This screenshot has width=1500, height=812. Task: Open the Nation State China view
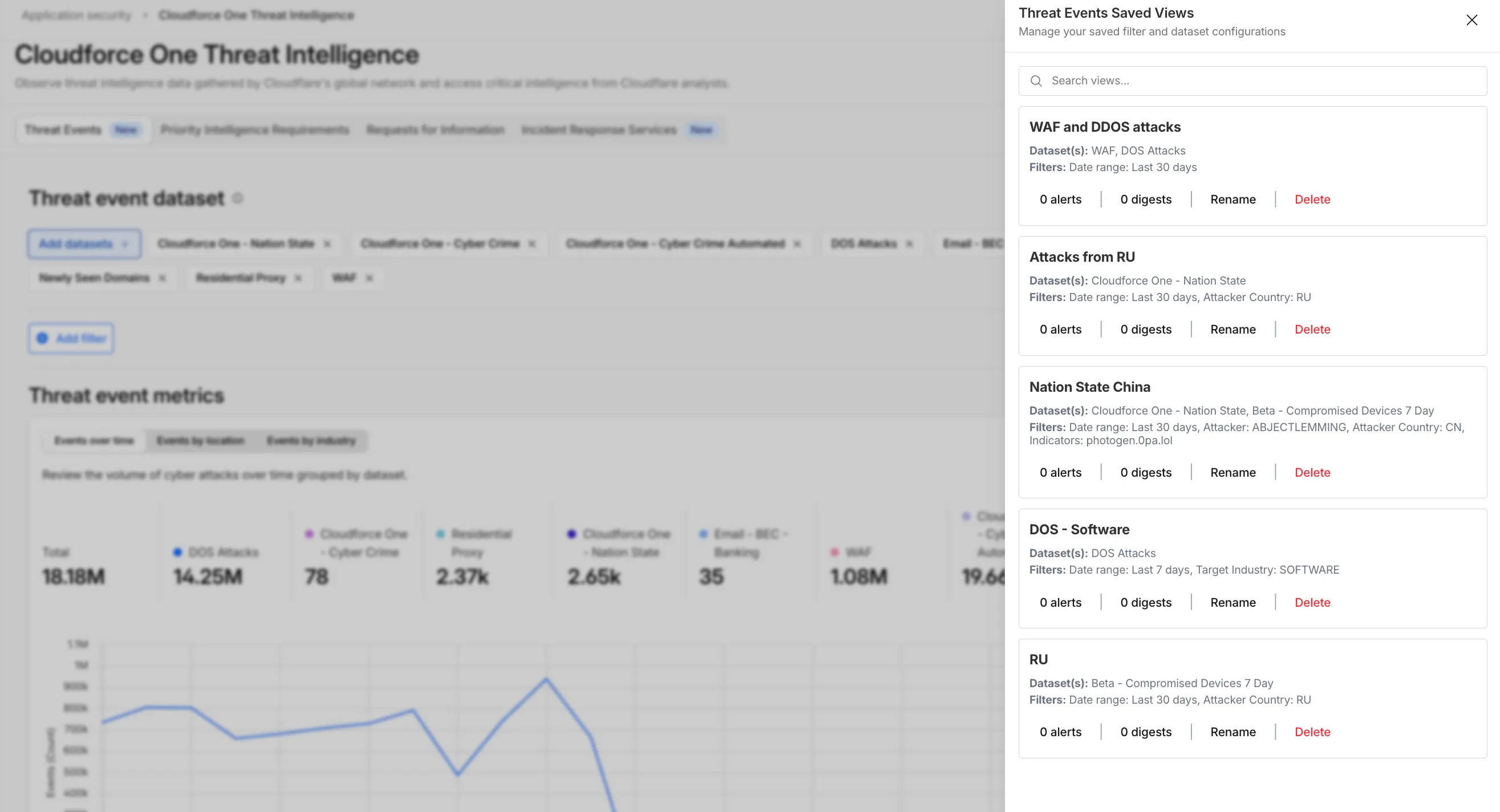(1089, 387)
